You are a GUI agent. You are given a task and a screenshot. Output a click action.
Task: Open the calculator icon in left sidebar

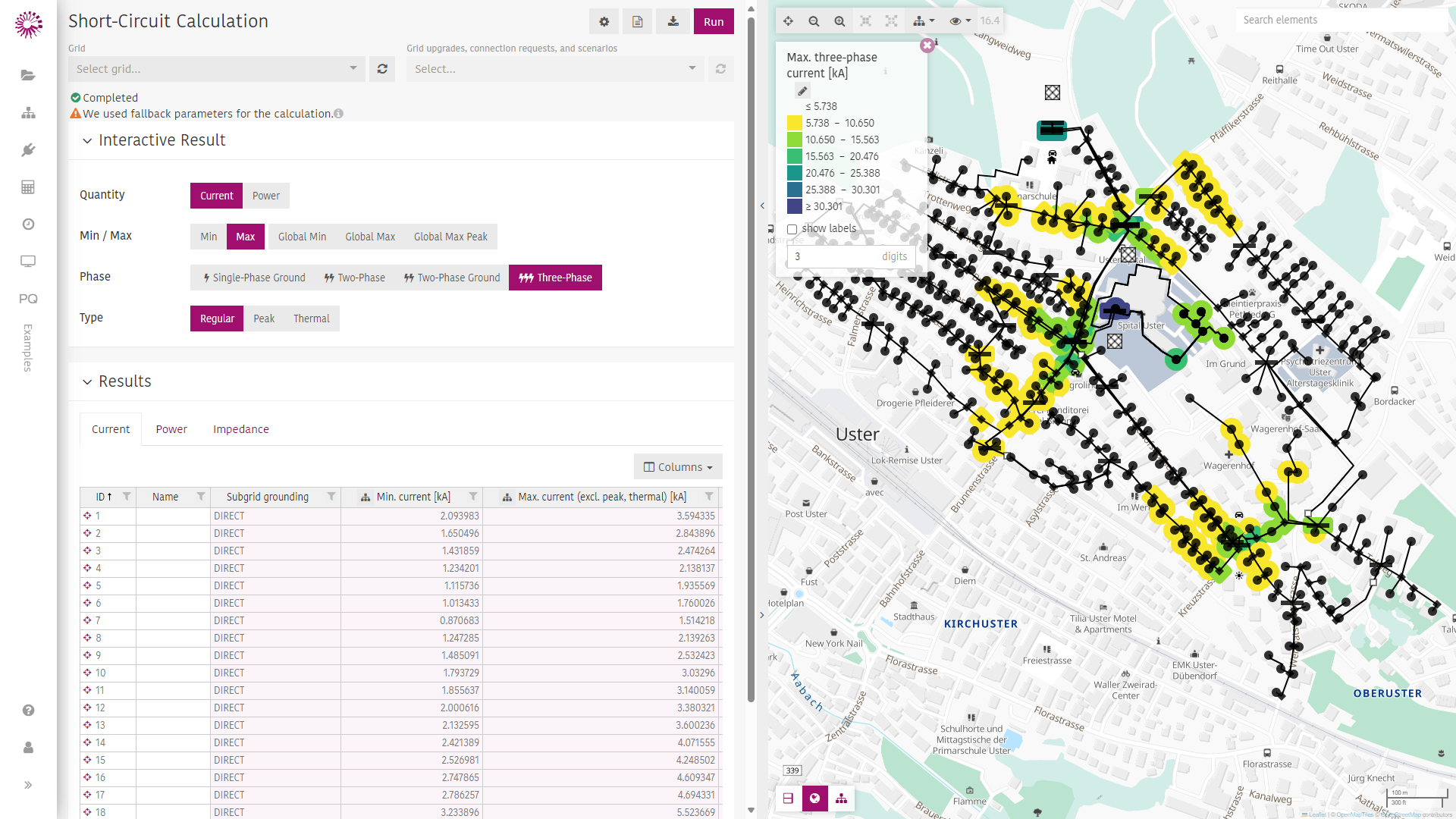28,187
